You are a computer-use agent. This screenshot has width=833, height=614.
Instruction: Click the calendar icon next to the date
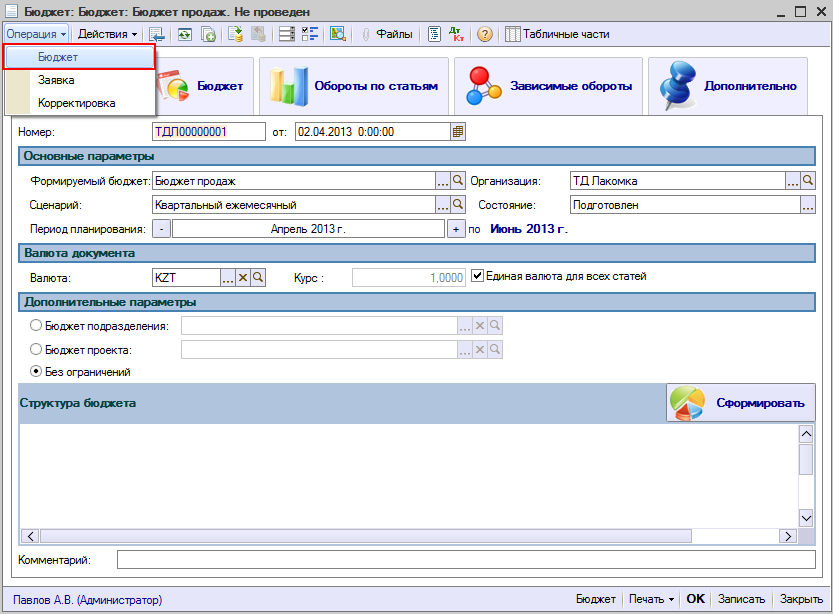[458, 131]
